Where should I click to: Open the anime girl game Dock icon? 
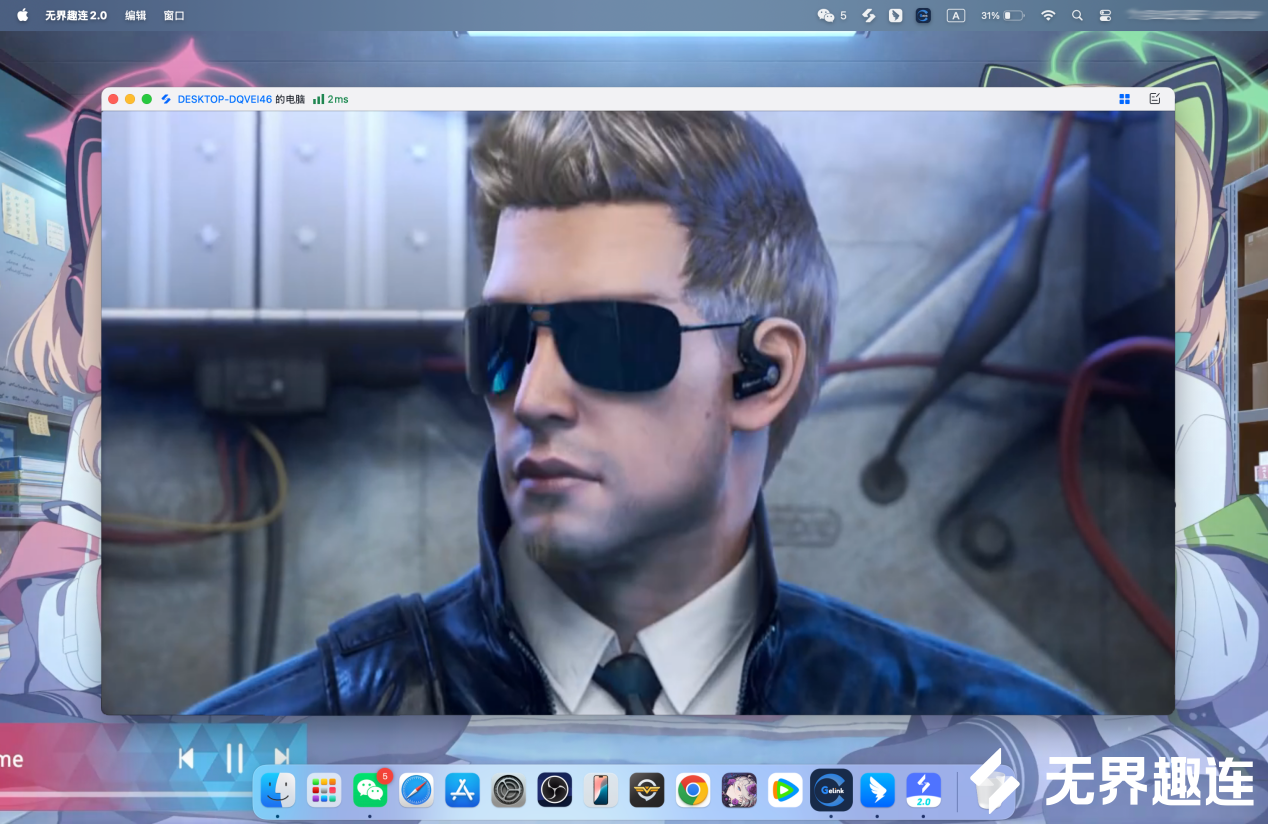pyautogui.click(x=739, y=790)
